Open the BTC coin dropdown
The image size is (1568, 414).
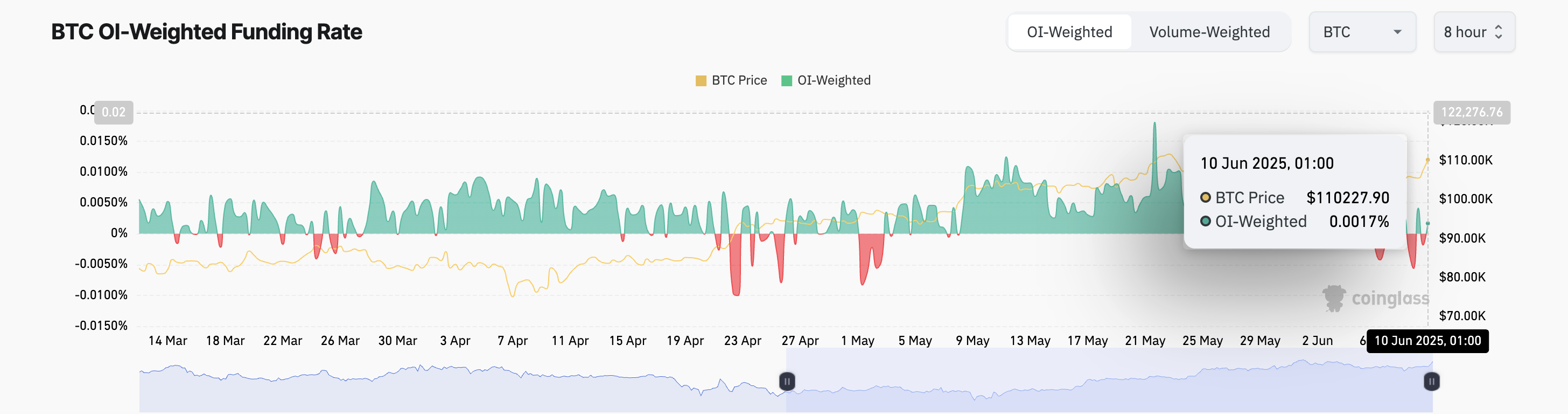(1362, 32)
